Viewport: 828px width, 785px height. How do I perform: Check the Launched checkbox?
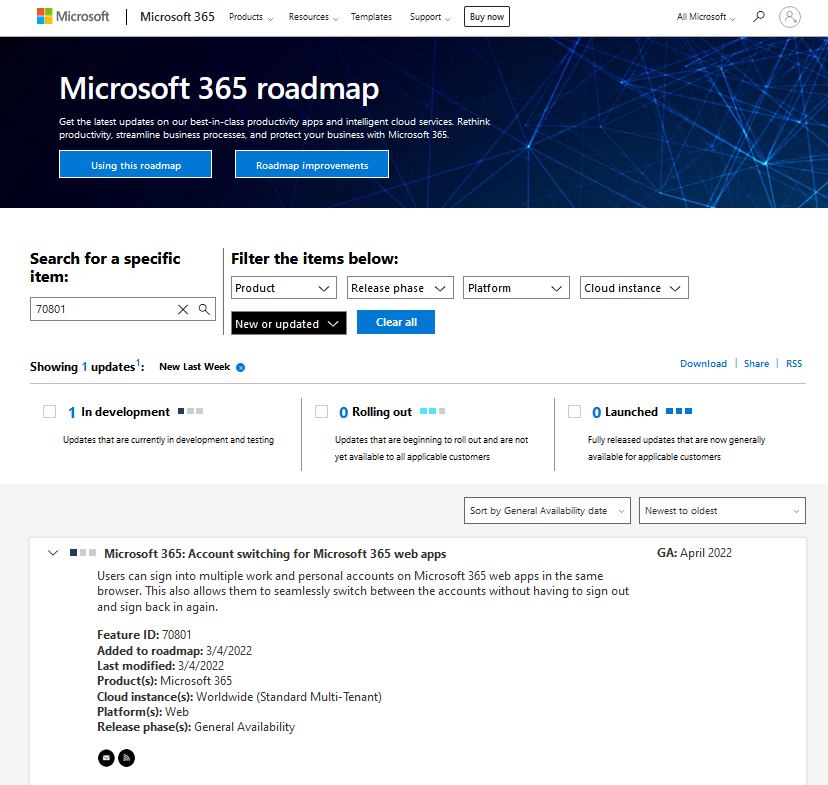575,412
